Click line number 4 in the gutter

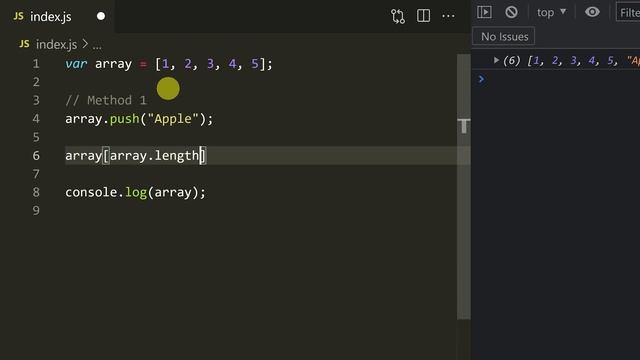[x=36, y=119]
